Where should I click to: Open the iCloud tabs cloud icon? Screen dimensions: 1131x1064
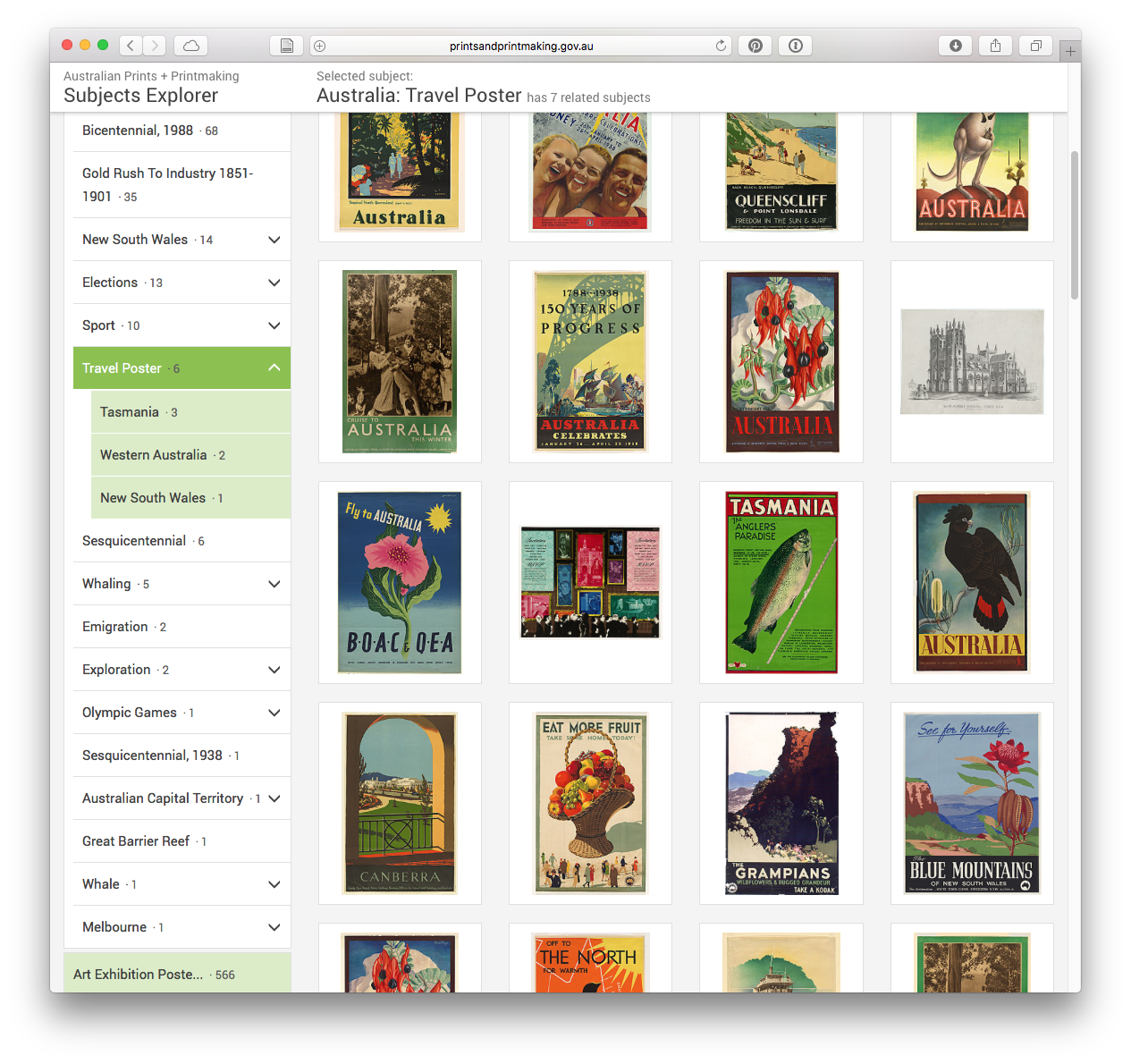coord(190,46)
